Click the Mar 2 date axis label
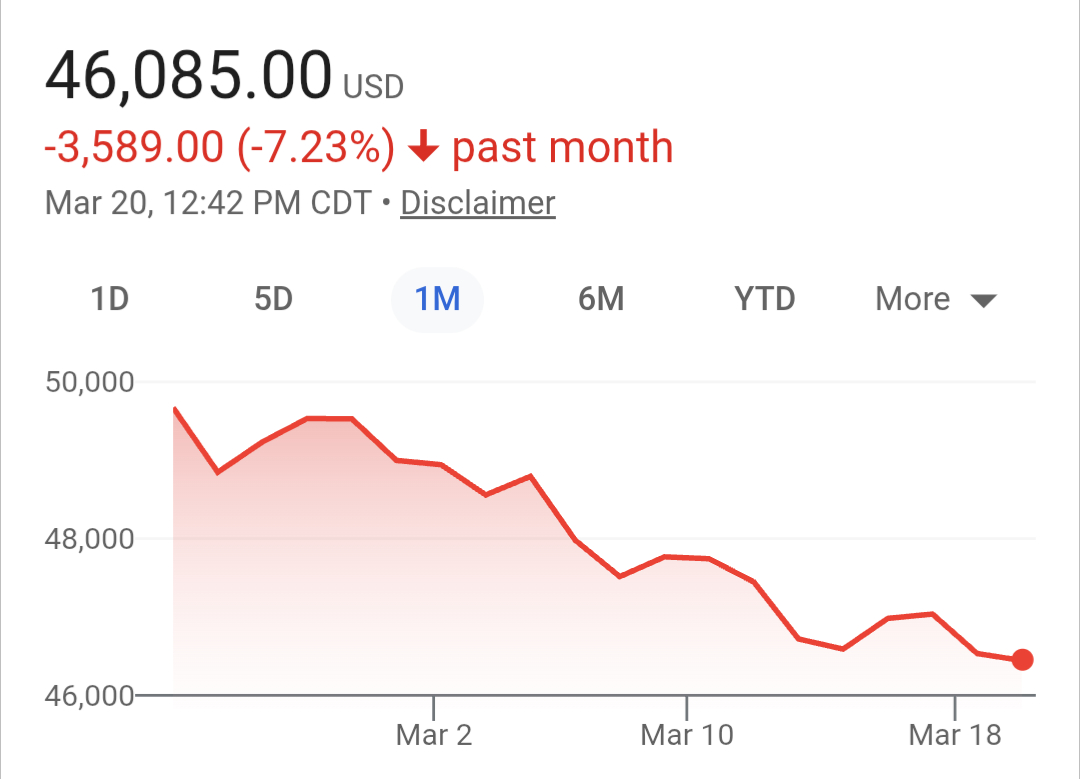Viewport: 1080px width, 779px height. coord(434,736)
